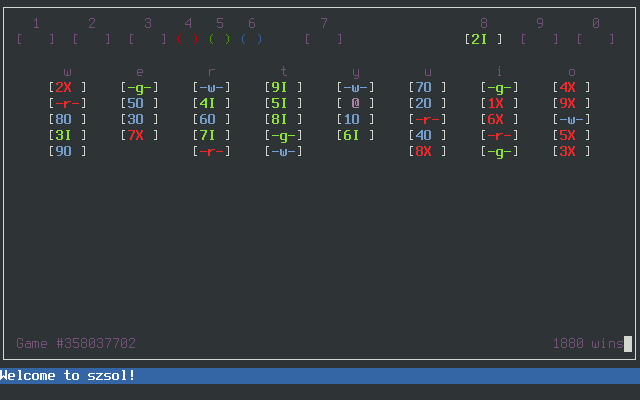The height and width of the screenshot is (400, 640).
Task: Pick the red 6X card
Action: [500, 119]
